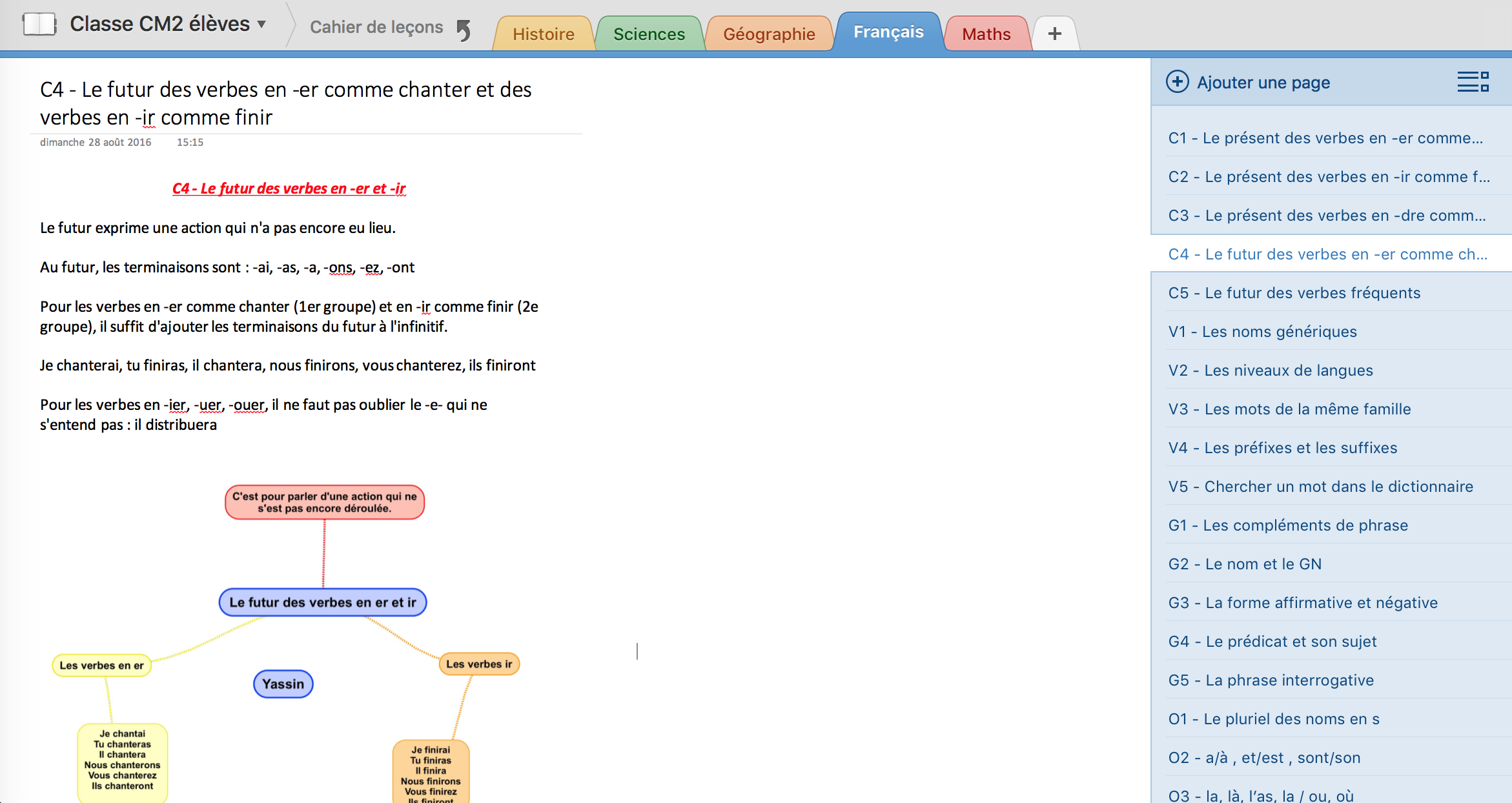Open page C5 - Le futur des verbes fréquents
The image size is (1512, 803).
(x=1294, y=293)
